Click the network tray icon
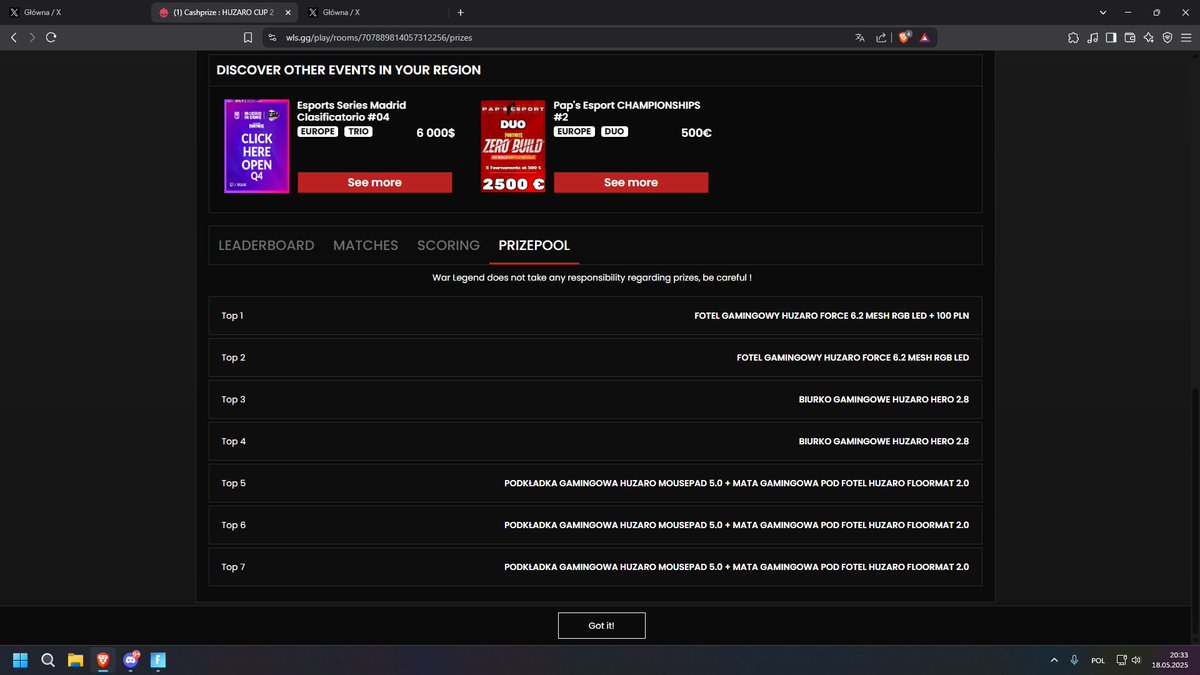1200x675 pixels. tap(1122, 660)
